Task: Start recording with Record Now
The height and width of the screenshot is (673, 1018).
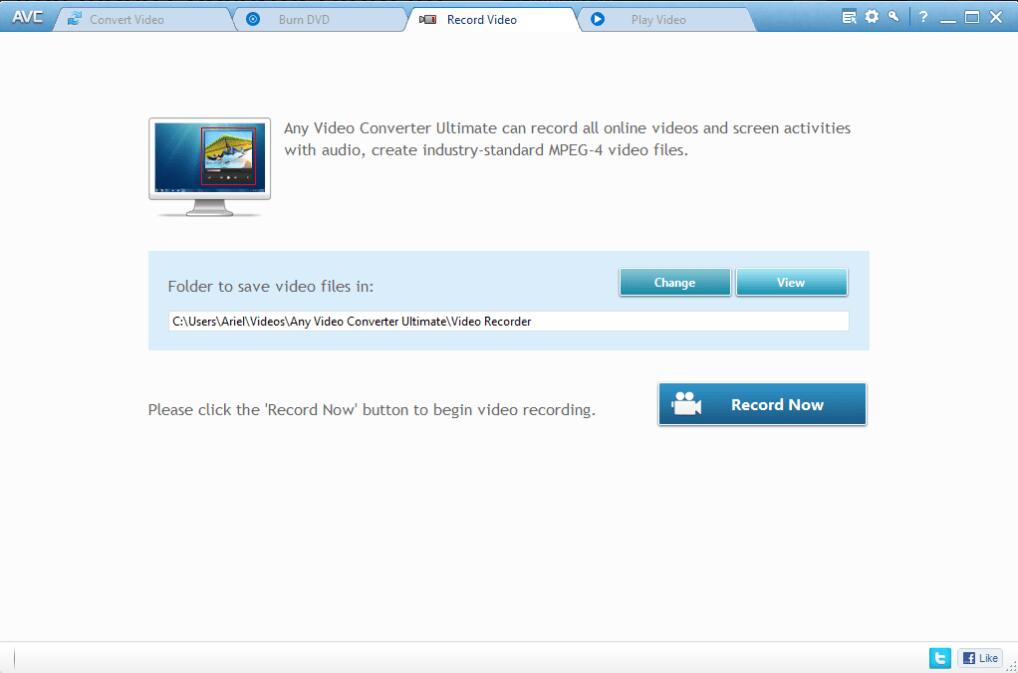Action: tap(762, 404)
